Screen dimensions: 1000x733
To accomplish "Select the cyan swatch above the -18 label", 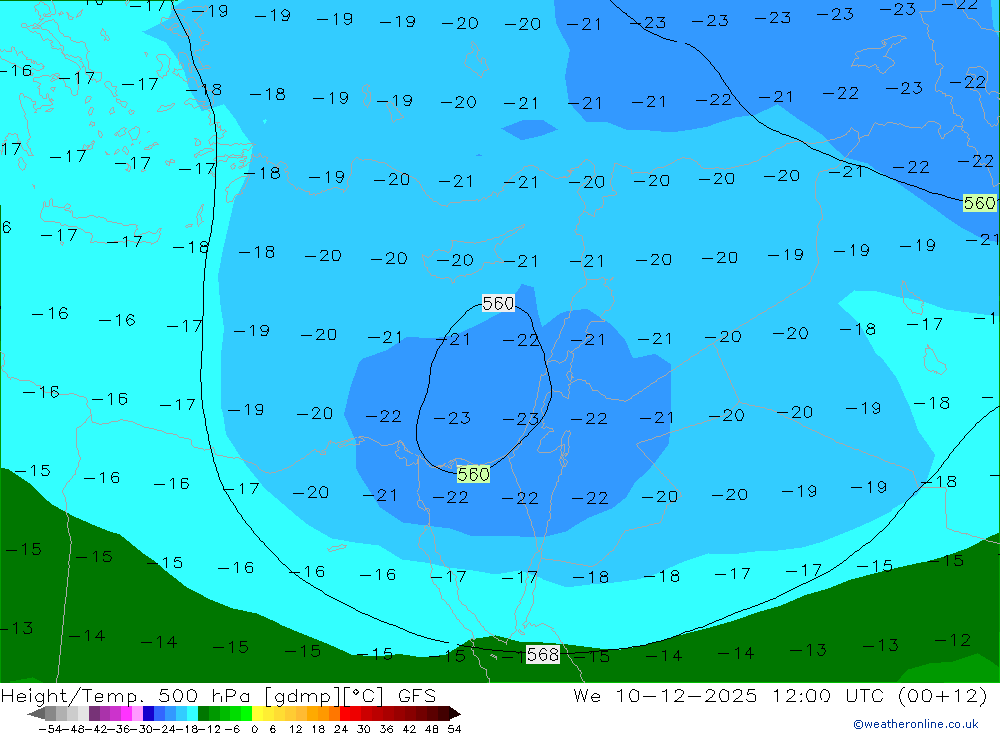I will pos(192,713).
